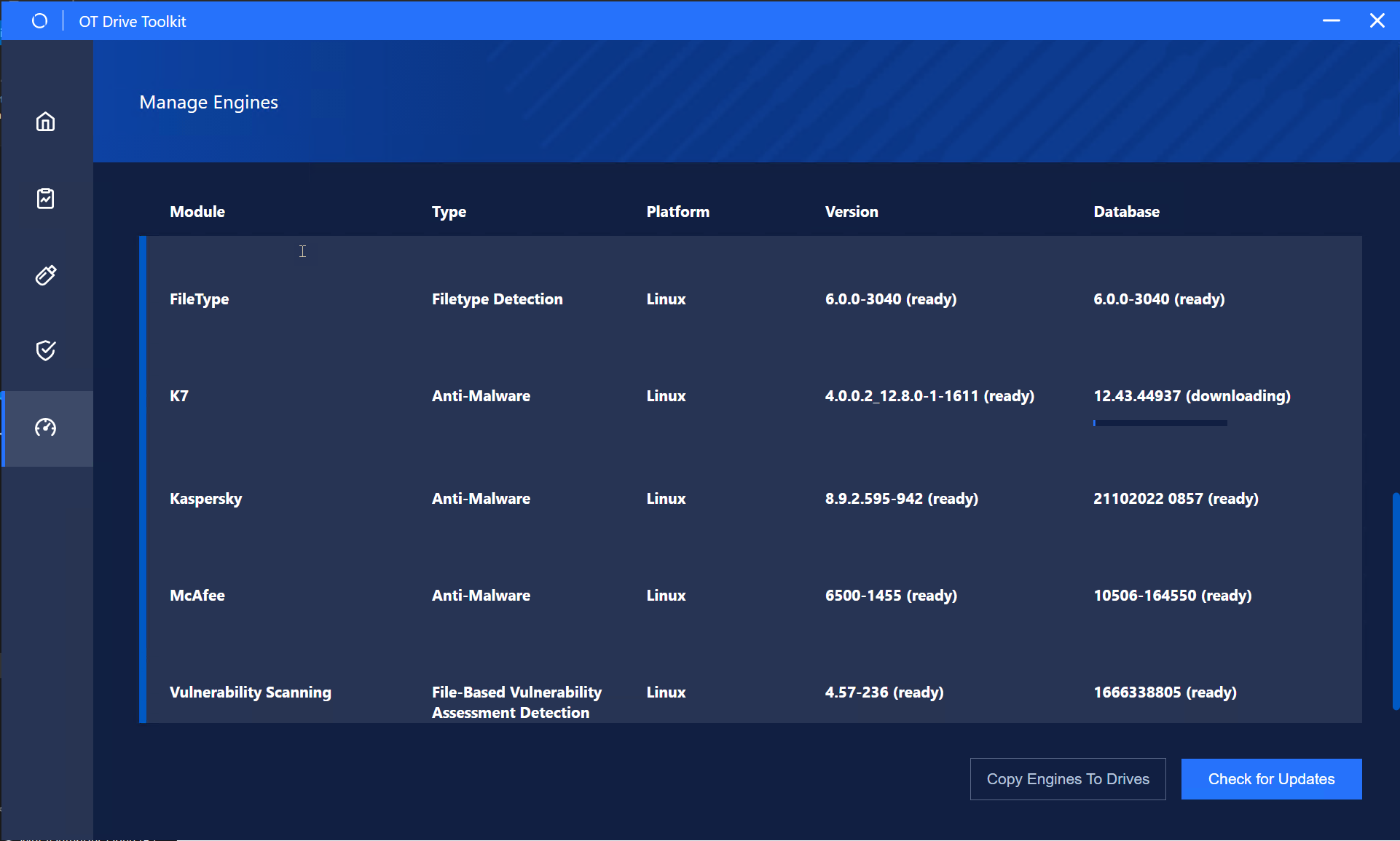Screen dimensions: 1400x841
Task: Click database 10506-164550 (ready)
Action: click(x=1172, y=596)
